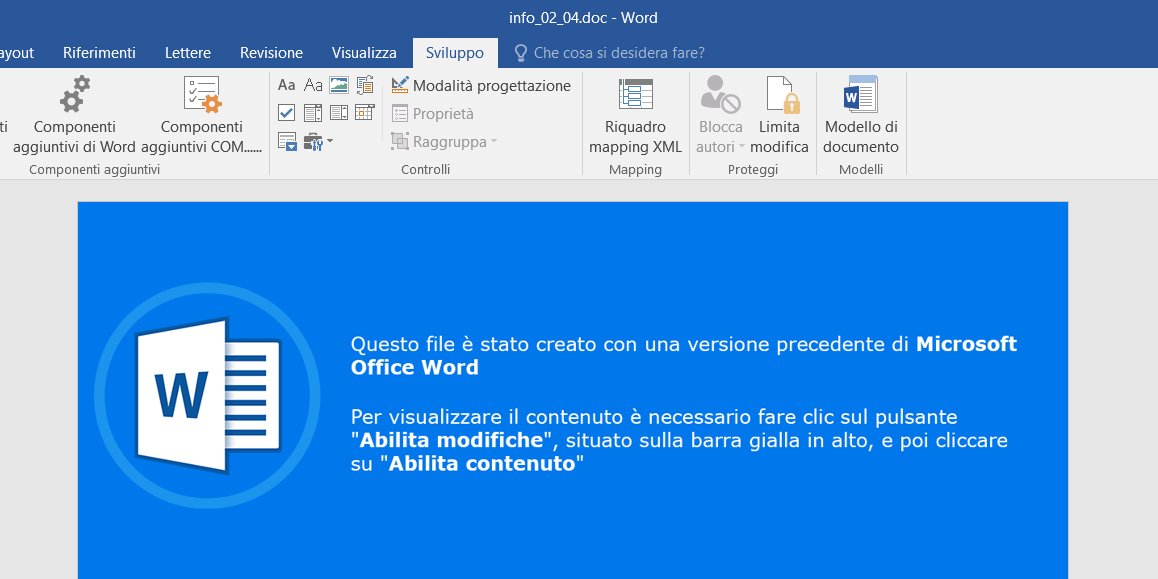Click the Word logo image in document
The height and width of the screenshot is (579, 1158).
208,396
